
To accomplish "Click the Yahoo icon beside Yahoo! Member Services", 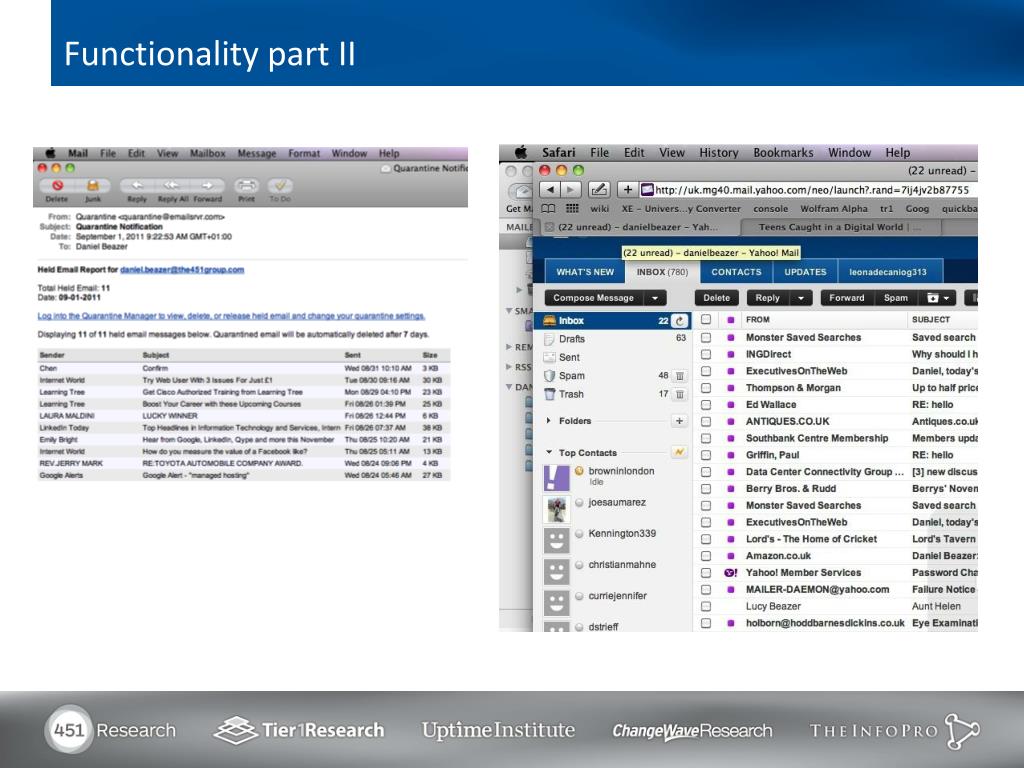I will 730,573.
